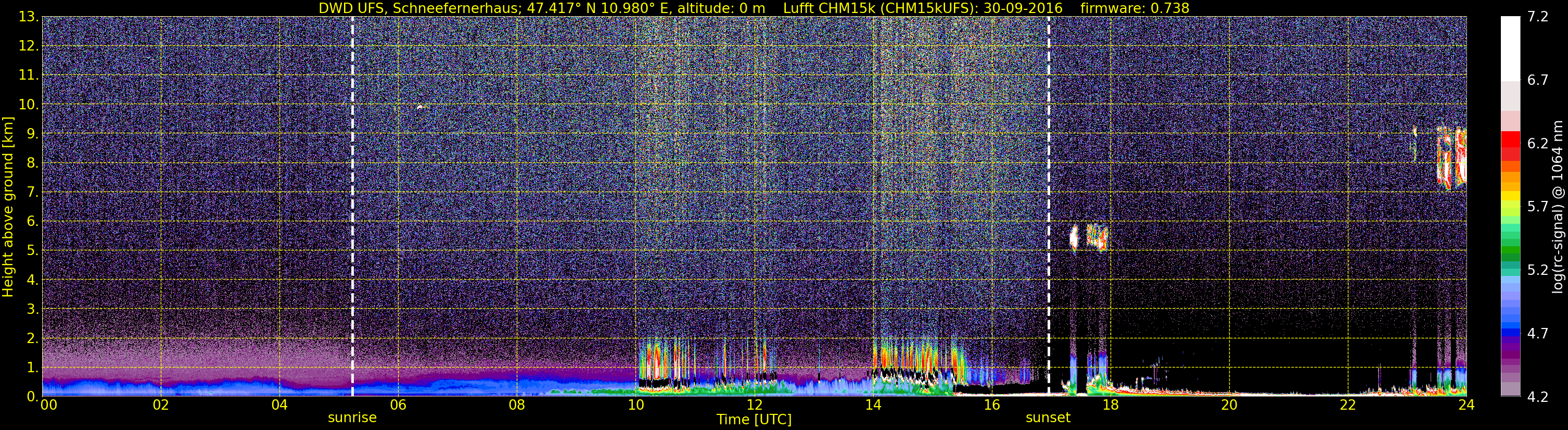Click the time axis tick '22'
The image size is (1568, 430).
coord(1348,406)
